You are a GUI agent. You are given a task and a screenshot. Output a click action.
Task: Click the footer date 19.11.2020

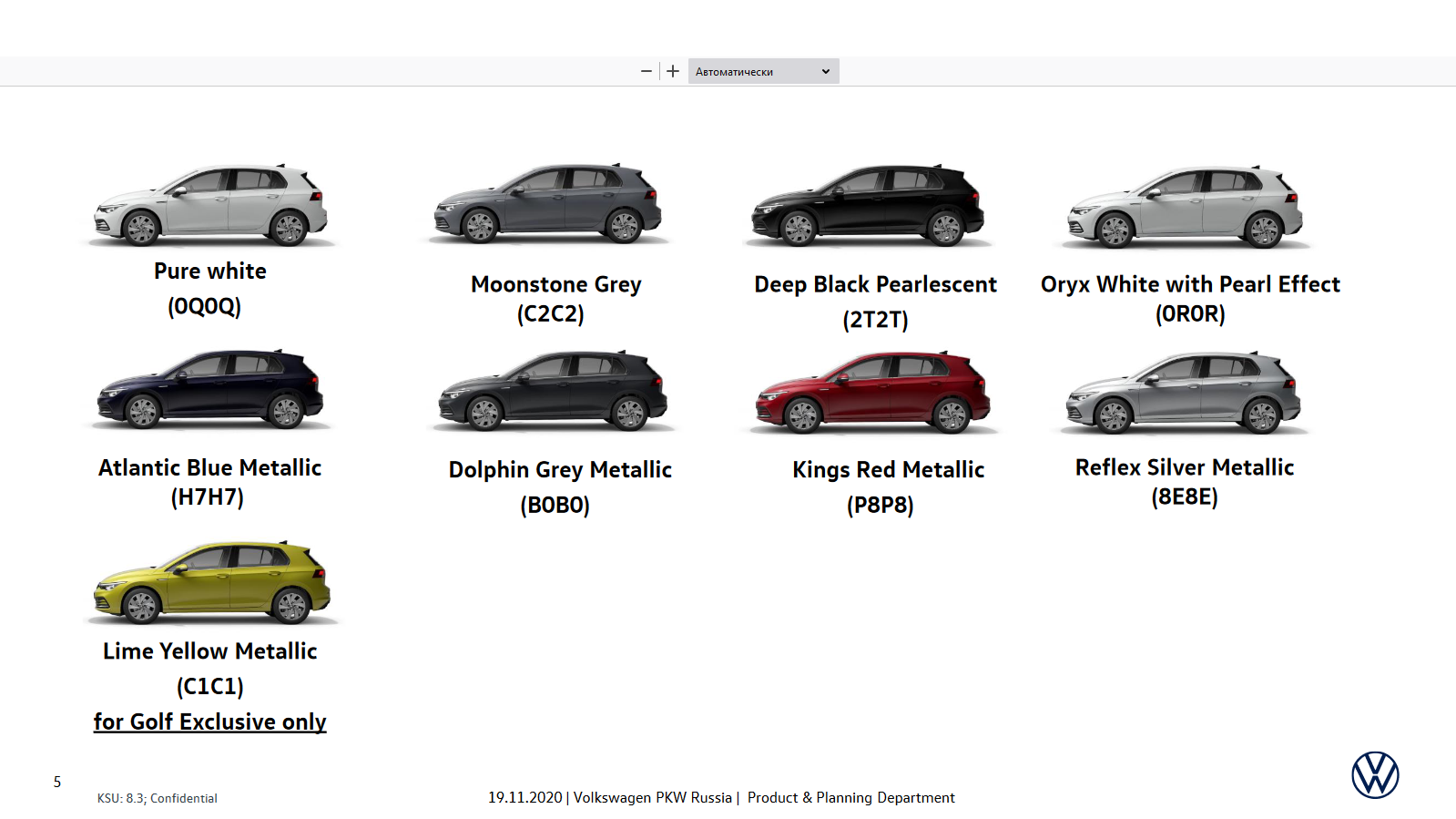(x=525, y=797)
